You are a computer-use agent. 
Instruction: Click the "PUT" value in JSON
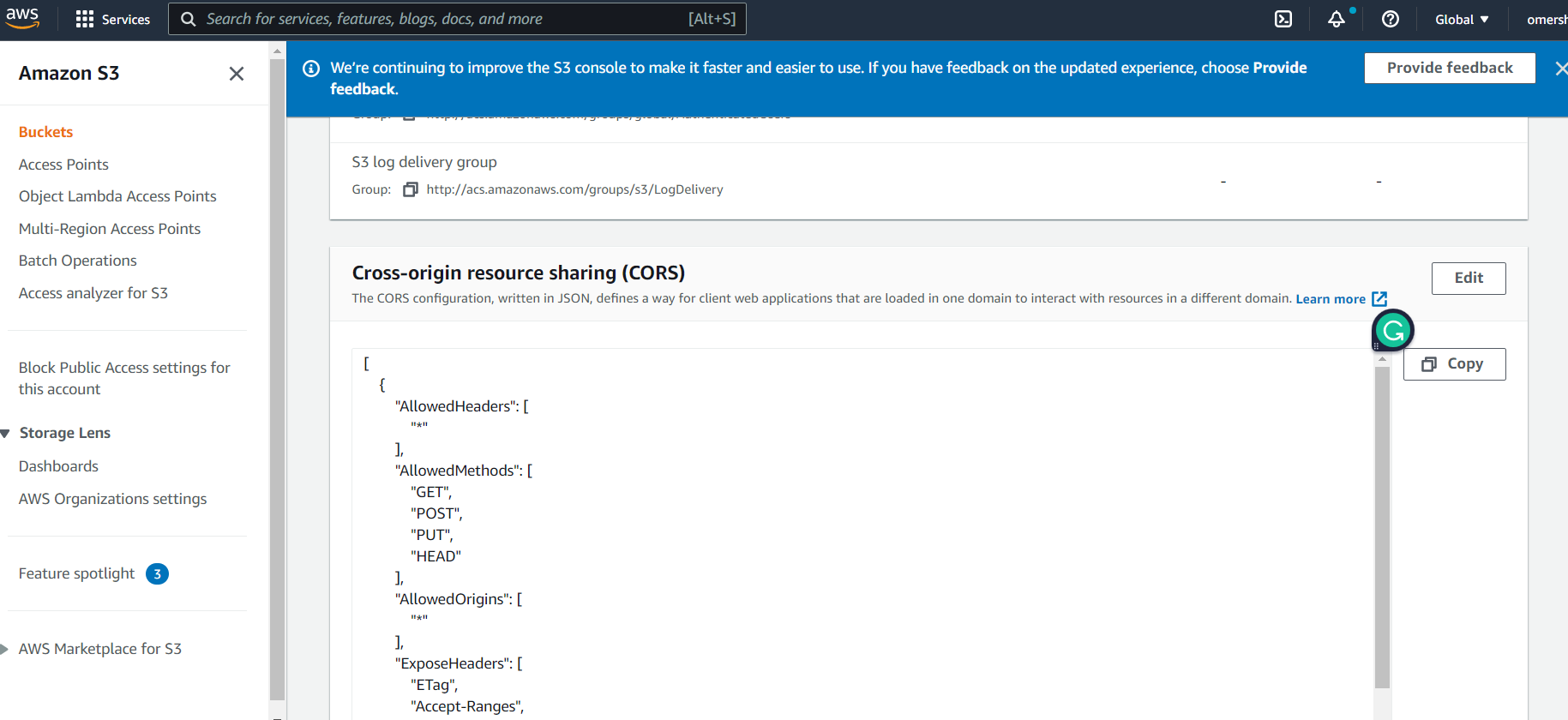click(432, 535)
